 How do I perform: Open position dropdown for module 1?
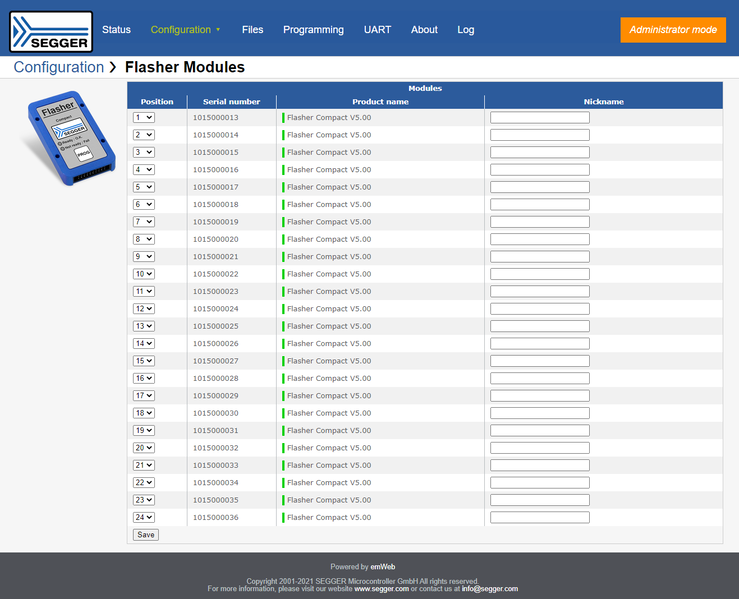pos(144,117)
